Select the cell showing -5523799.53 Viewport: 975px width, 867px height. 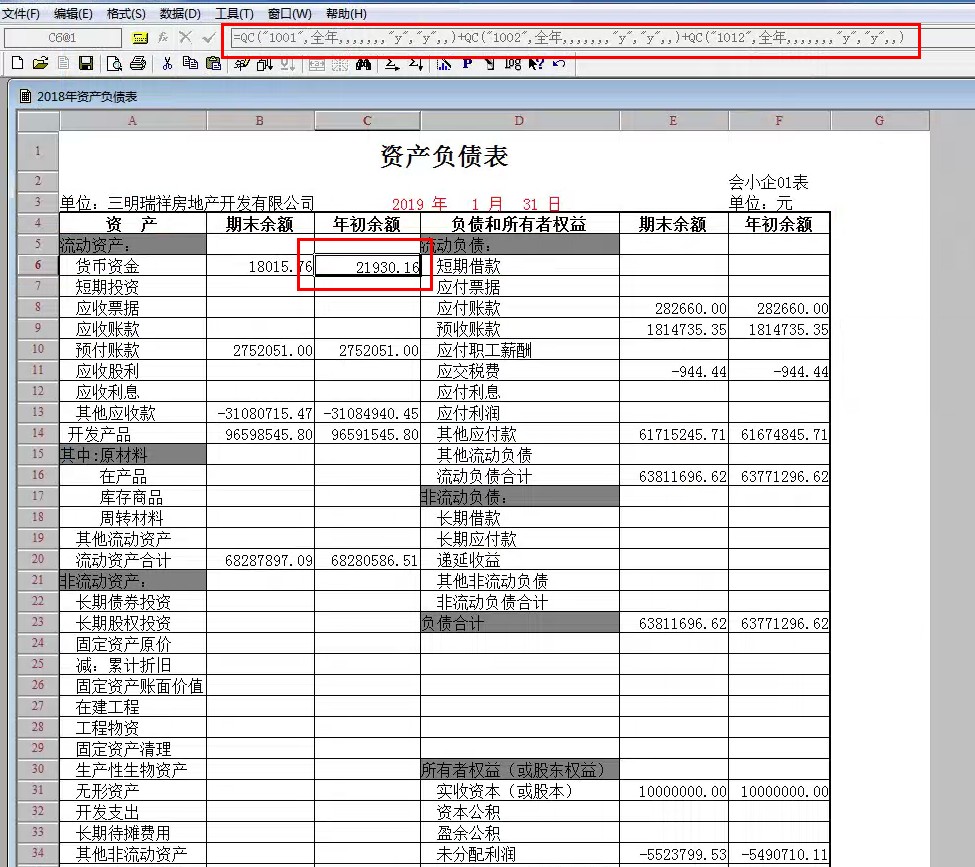point(674,855)
